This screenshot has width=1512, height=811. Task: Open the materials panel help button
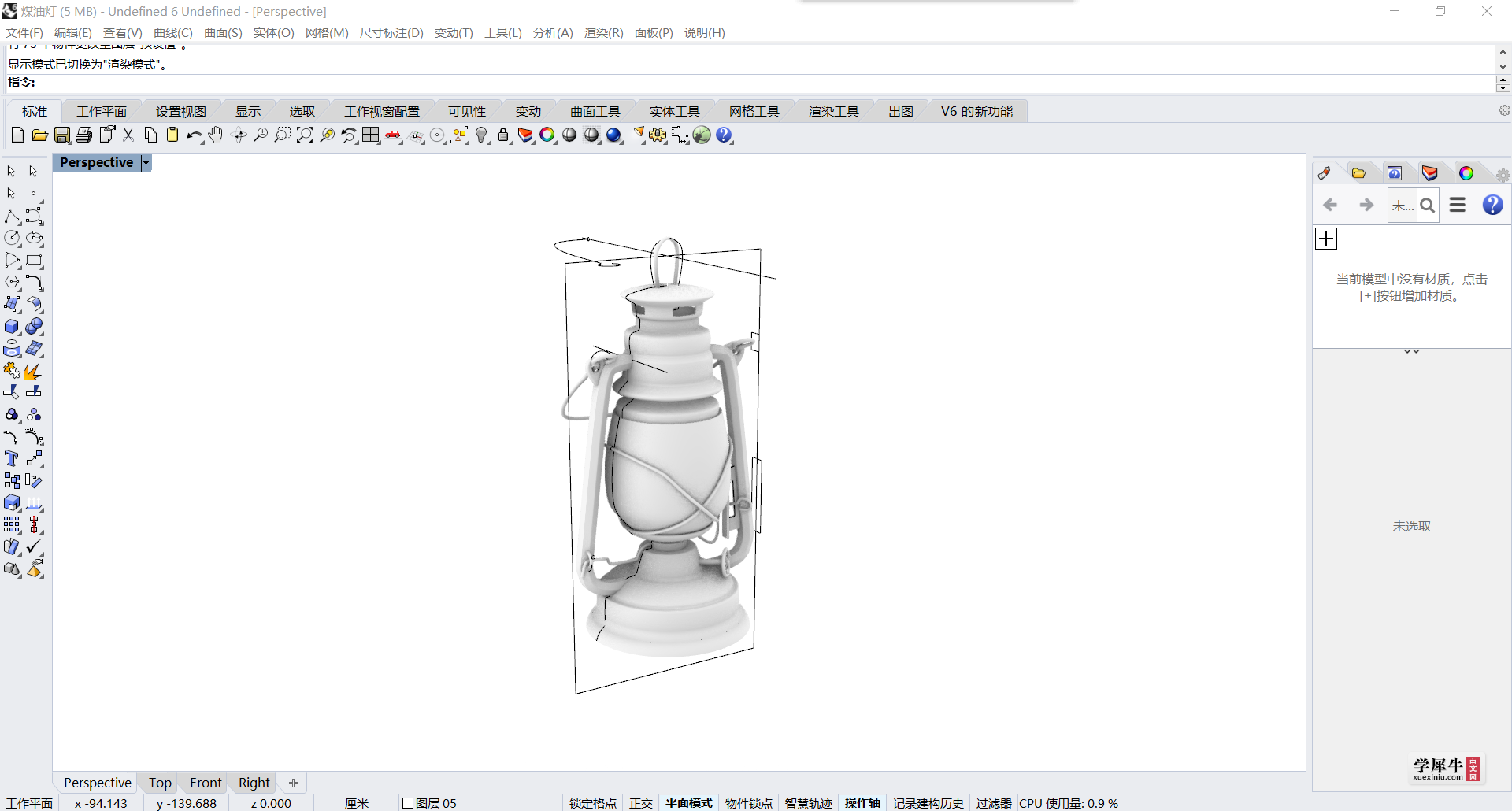tap(1492, 205)
